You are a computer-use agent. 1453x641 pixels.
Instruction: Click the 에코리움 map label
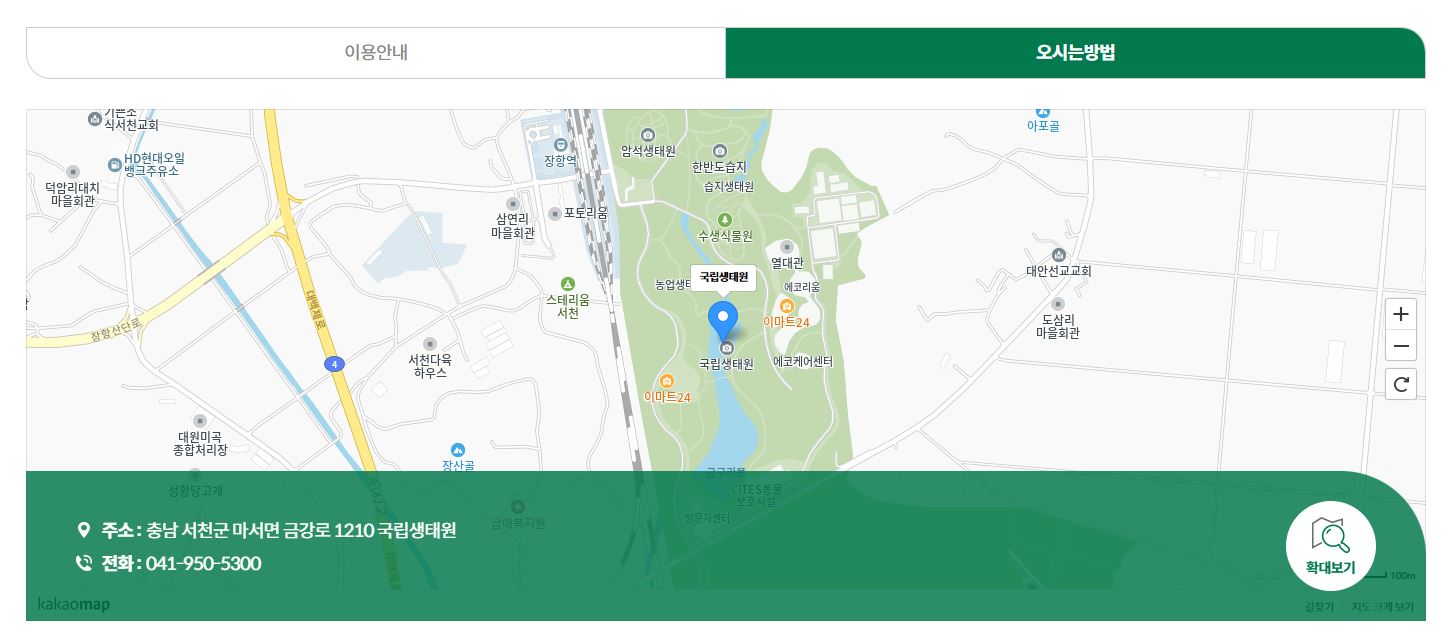pos(802,287)
